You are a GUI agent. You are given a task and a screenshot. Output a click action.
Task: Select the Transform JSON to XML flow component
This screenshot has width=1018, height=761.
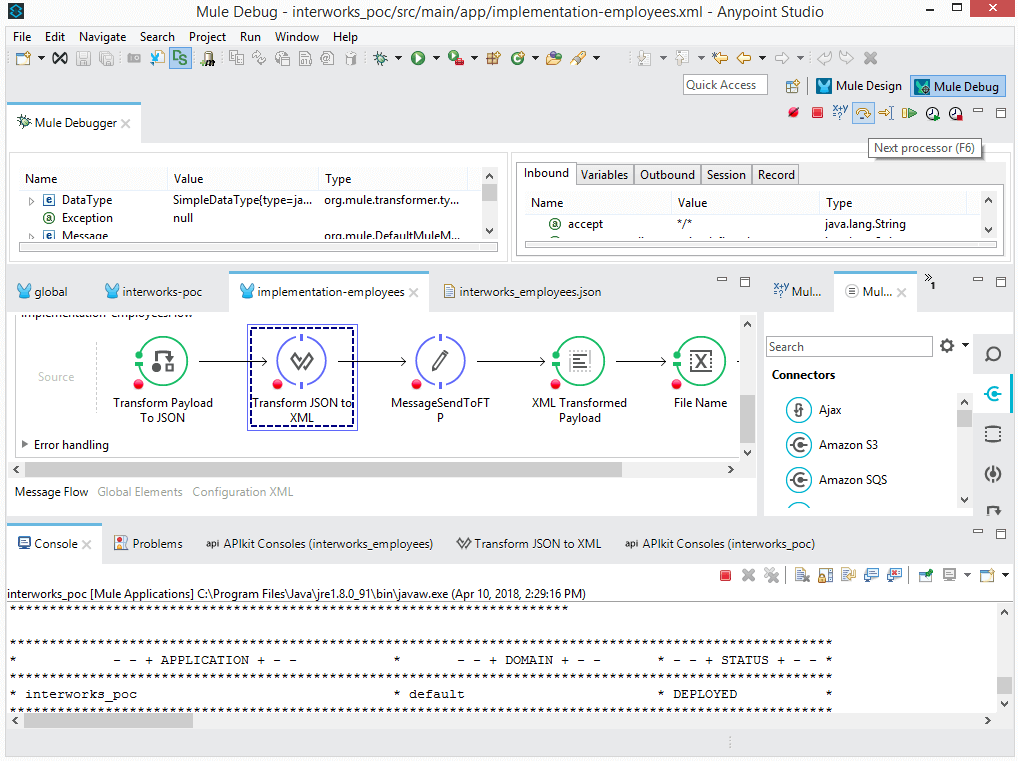pyautogui.click(x=302, y=361)
